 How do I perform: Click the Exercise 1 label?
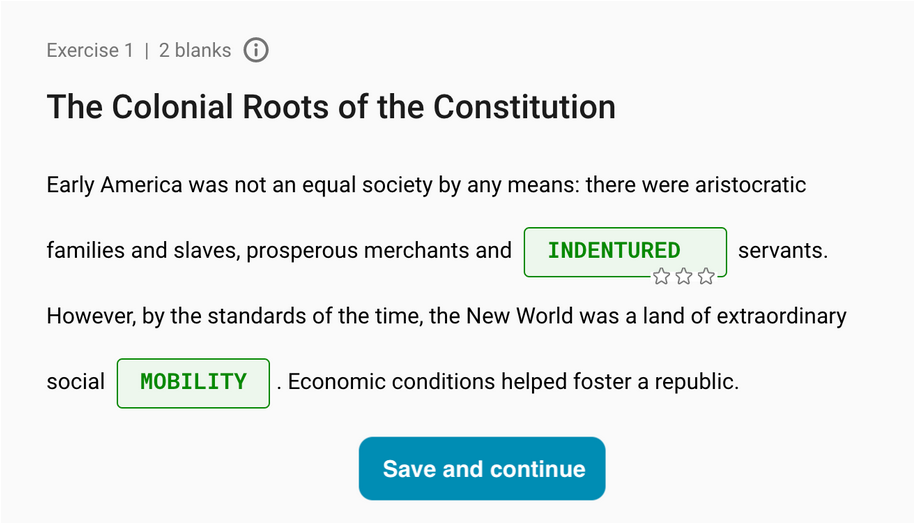[90, 50]
